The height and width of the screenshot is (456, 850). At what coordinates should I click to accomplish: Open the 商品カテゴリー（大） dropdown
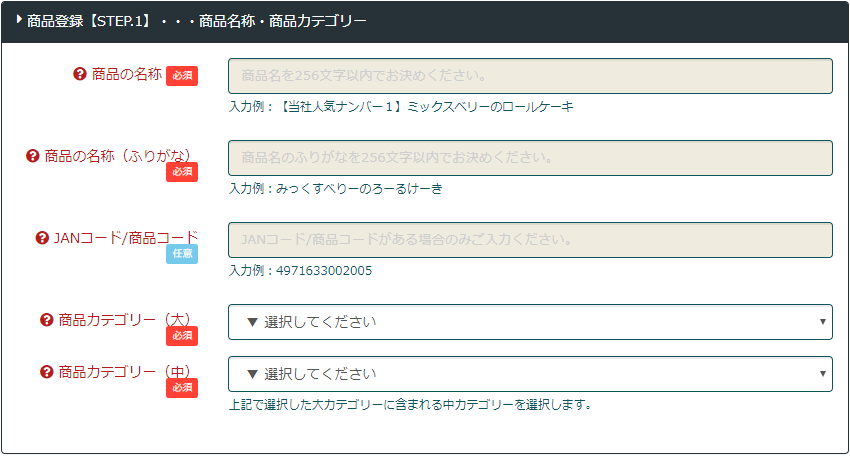530,322
